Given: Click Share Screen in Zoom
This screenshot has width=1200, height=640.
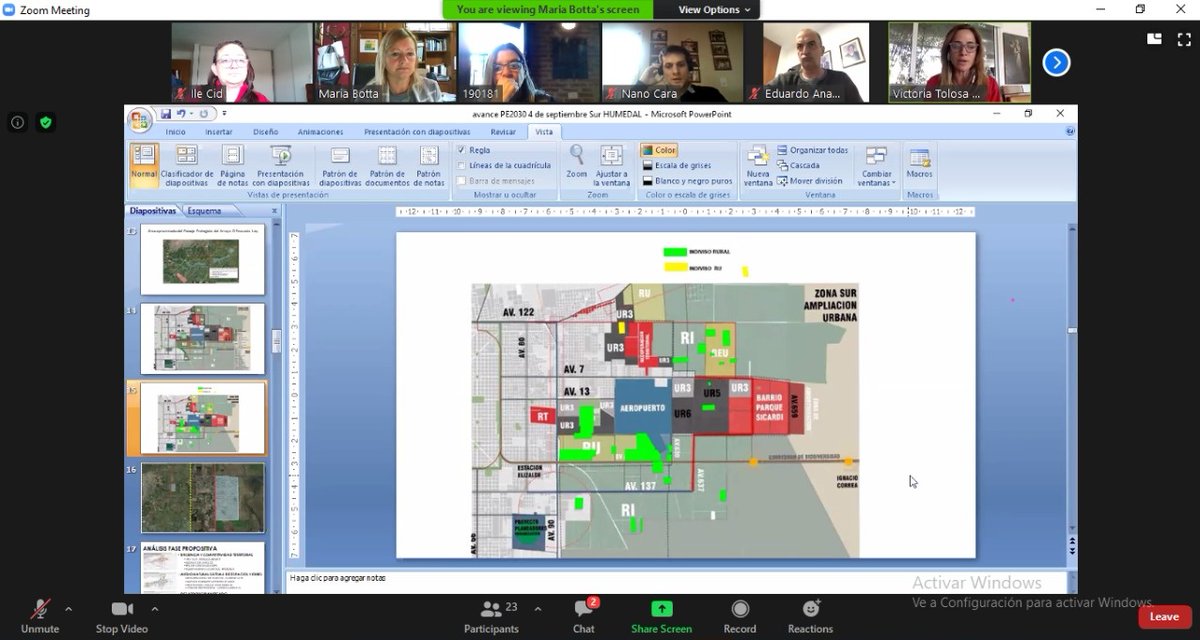Looking at the screenshot, I should tap(661, 616).
